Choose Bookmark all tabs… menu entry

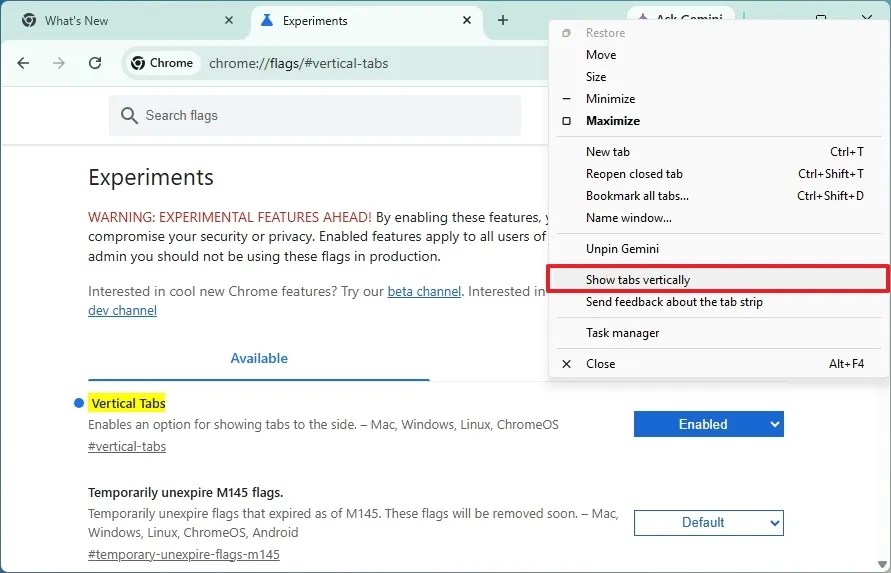(x=718, y=196)
